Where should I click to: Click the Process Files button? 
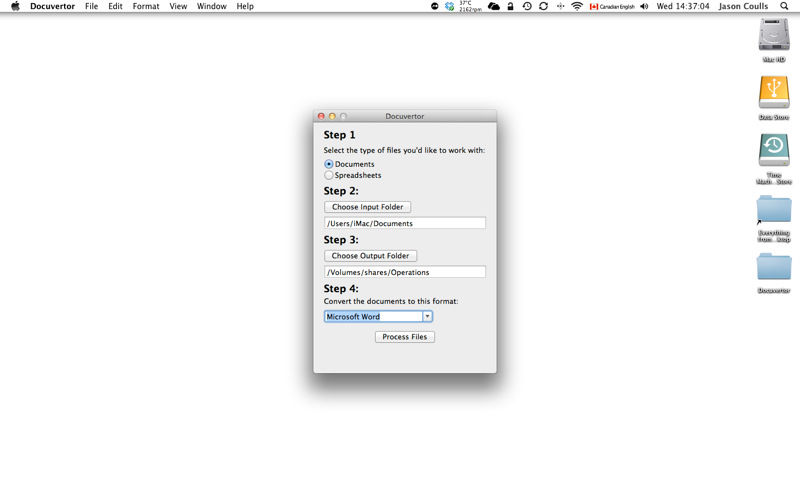click(405, 337)
